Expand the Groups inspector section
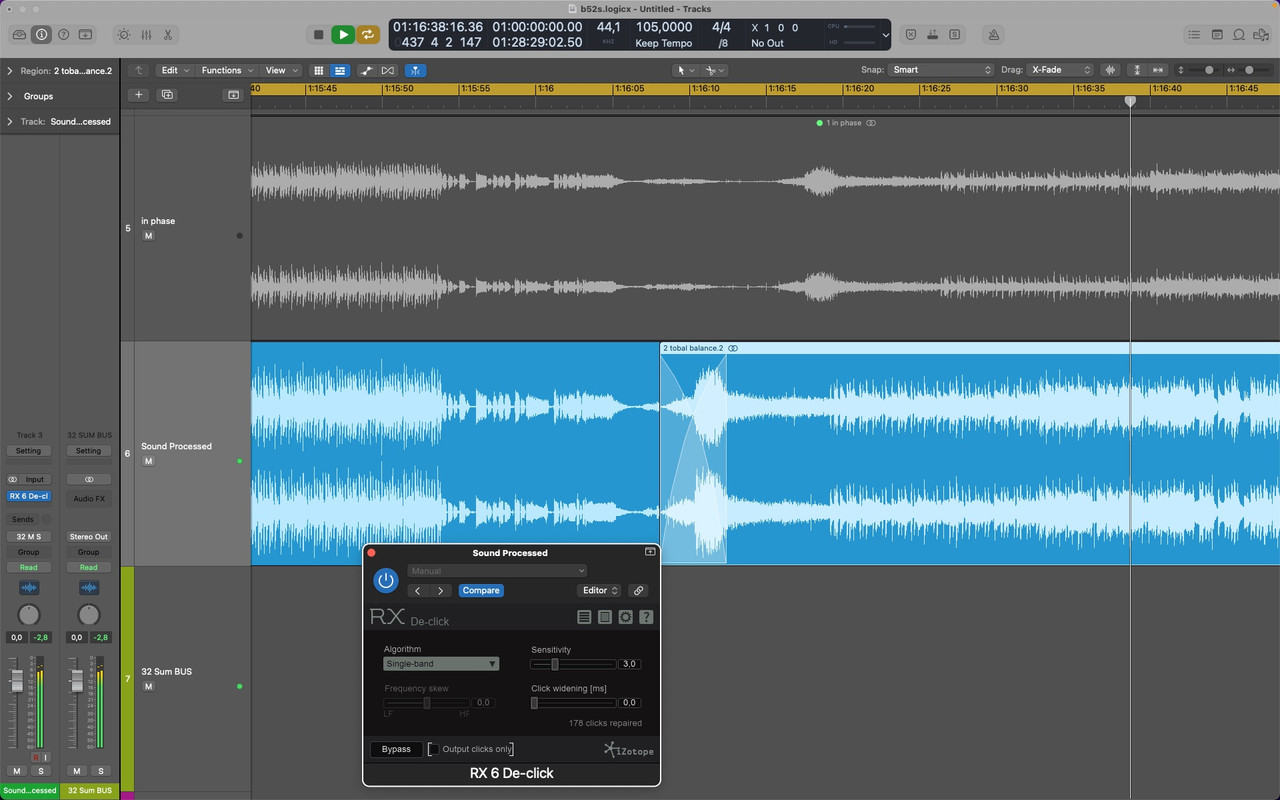Image resolution: width=1280 pixels, height=800 pixels. (x=10, y=96)
